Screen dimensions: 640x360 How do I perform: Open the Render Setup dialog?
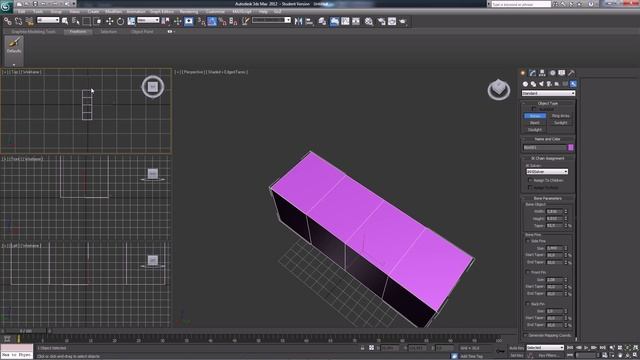[x=382, y=21]
